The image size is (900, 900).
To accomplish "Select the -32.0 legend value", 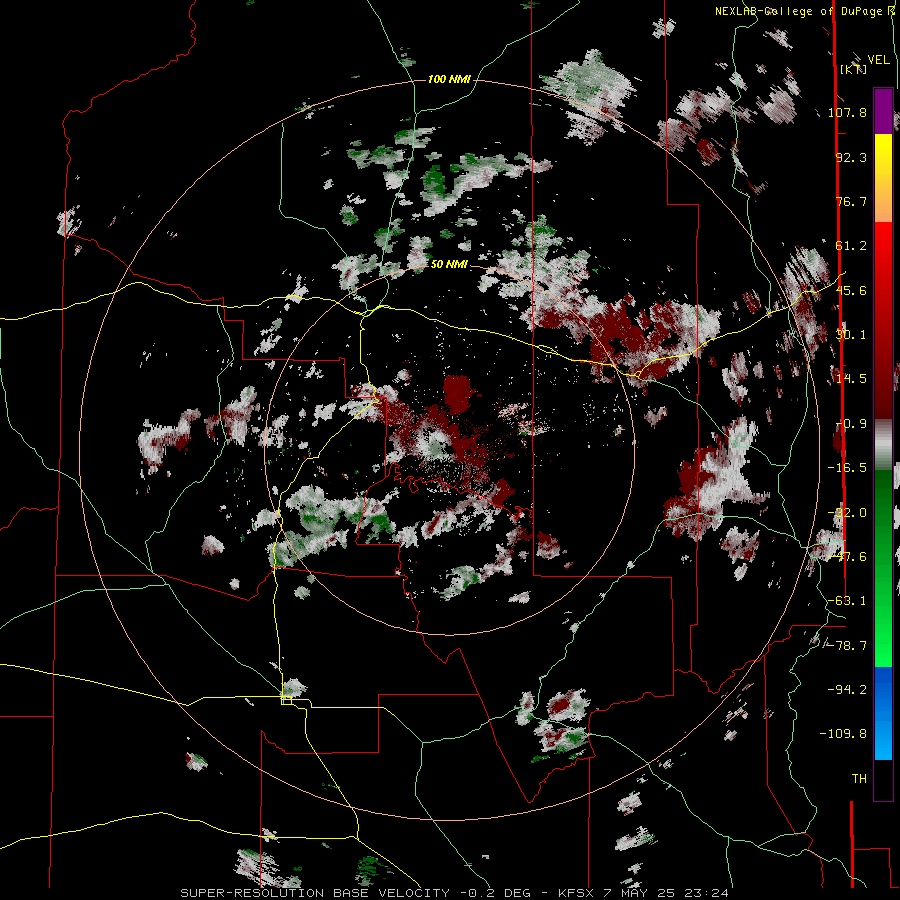I will [x=847, y=513].
